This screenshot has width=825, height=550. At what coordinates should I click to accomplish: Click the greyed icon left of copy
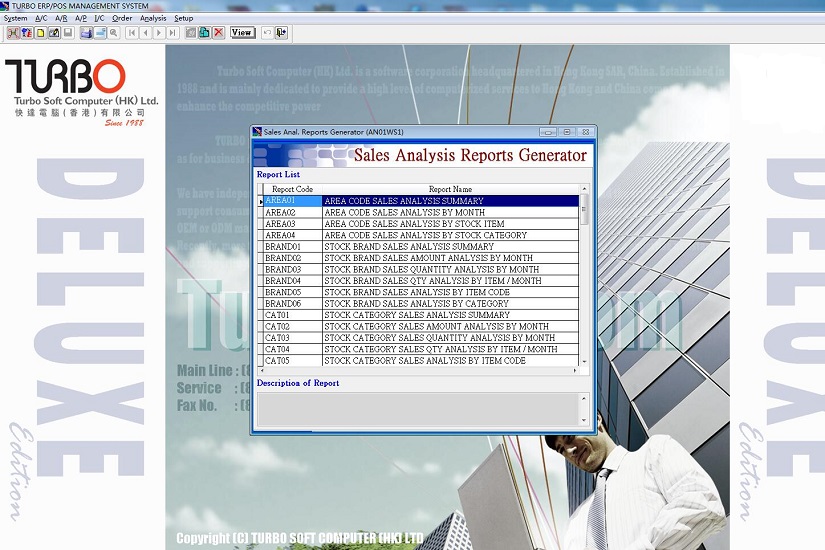click(x=191, y=33)
